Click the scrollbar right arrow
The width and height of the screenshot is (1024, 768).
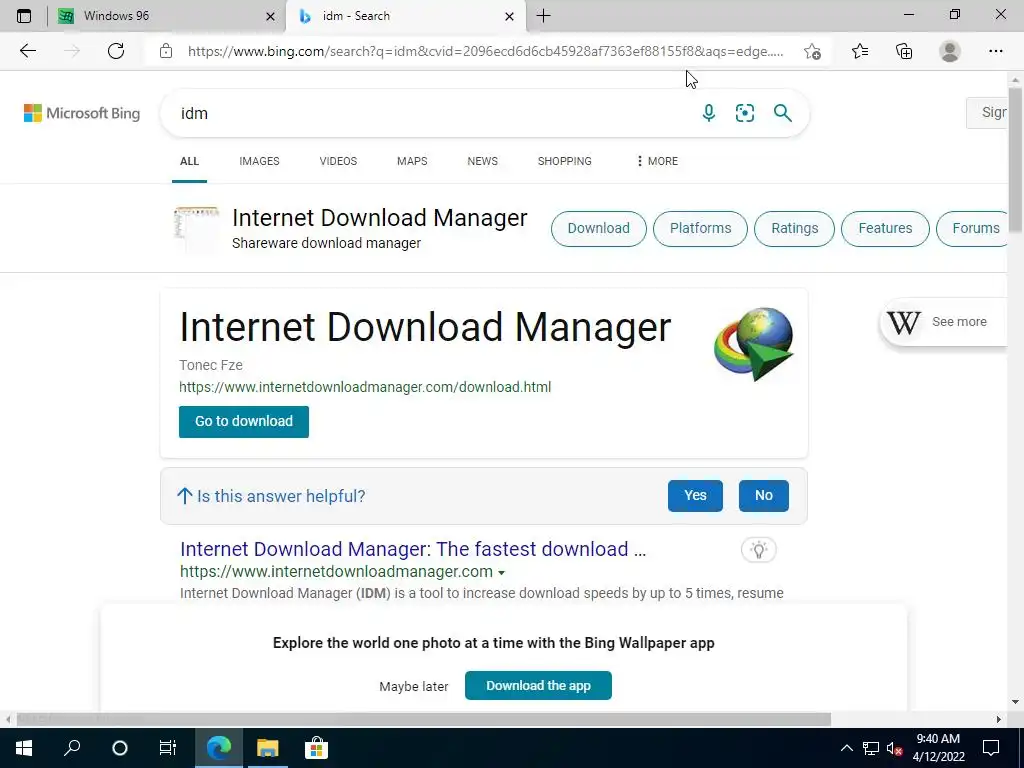click(999, 719)
